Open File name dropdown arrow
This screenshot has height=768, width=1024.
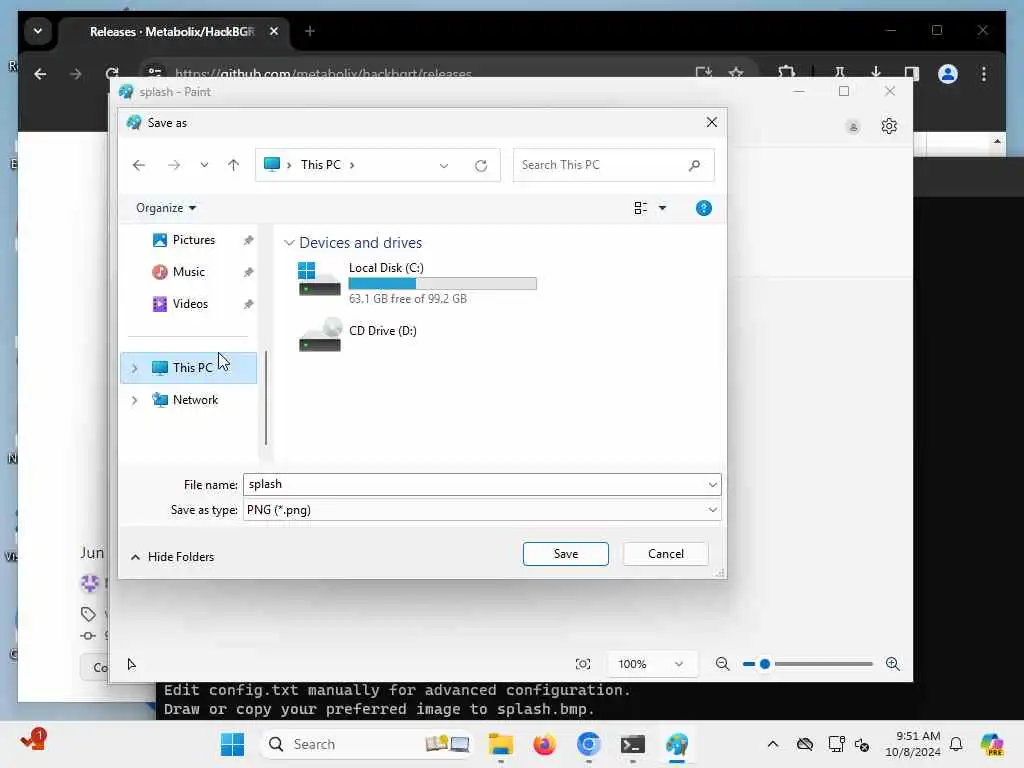click(x=712, y=485)
